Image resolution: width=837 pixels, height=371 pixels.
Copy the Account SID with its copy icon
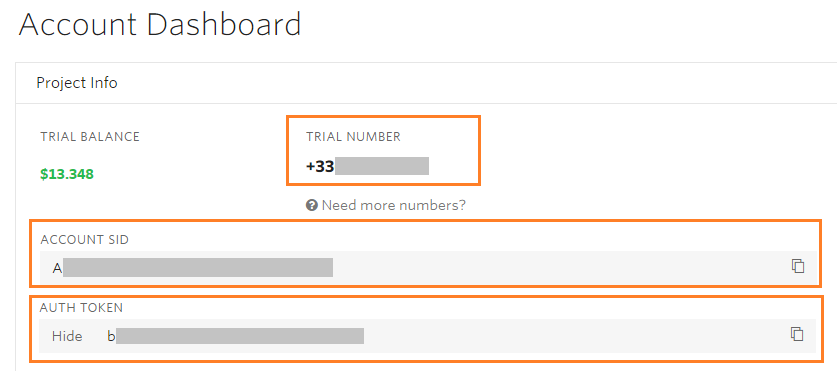tap(797, 266)
